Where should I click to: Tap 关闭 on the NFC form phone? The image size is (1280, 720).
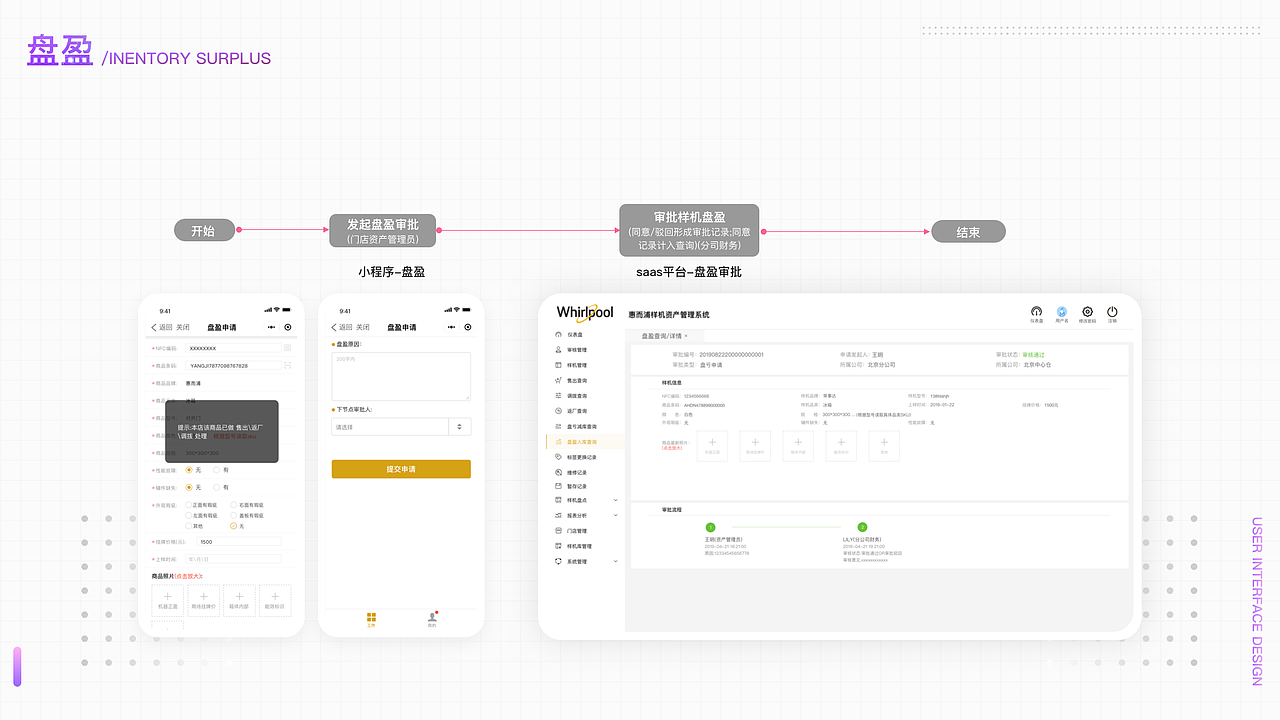point(182,327)
